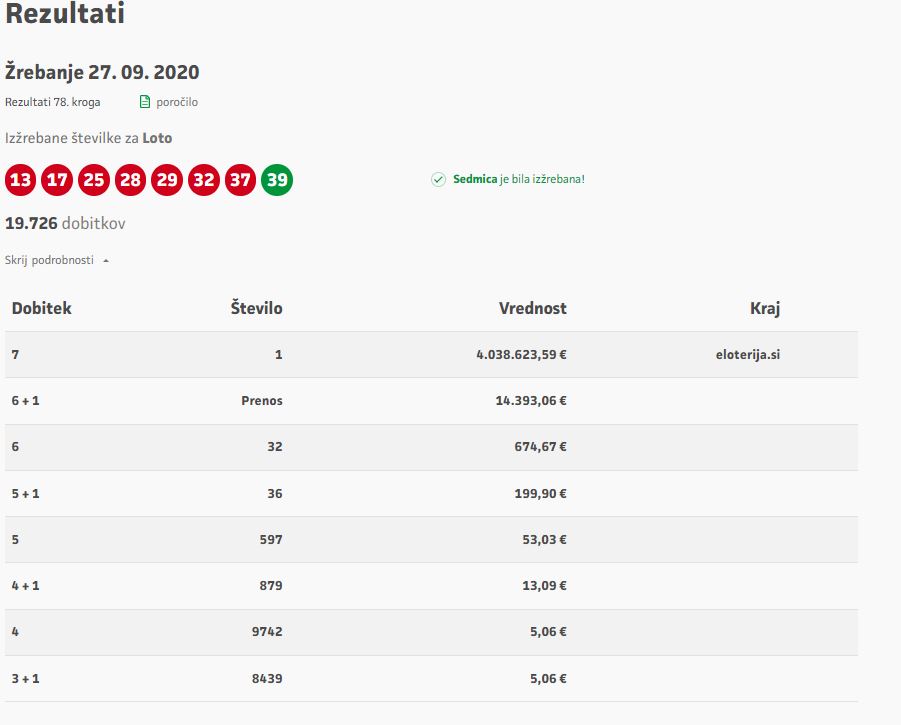Click the Število column header
Viewport: 901px width, 725px height.
[256, 308]
